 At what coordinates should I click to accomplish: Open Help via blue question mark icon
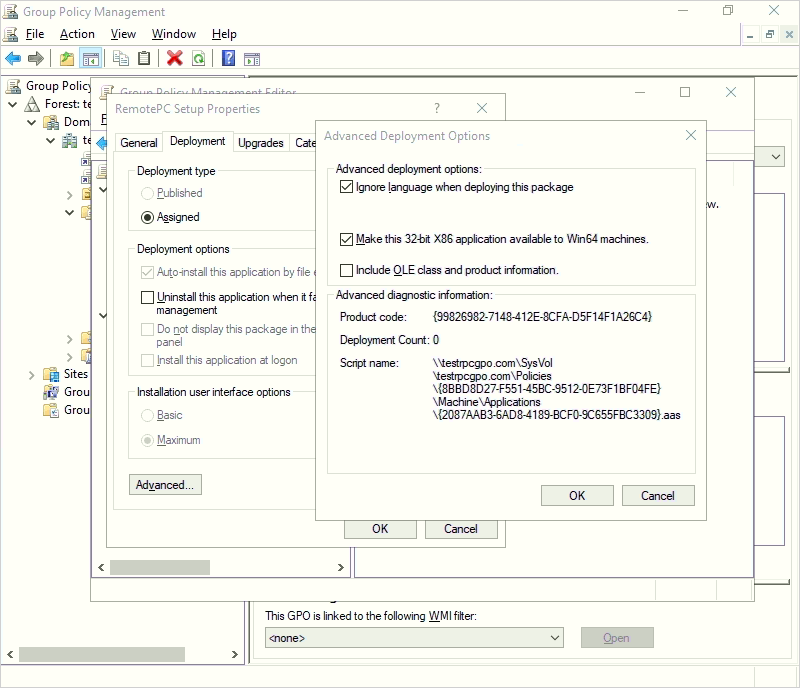(229, 59)
